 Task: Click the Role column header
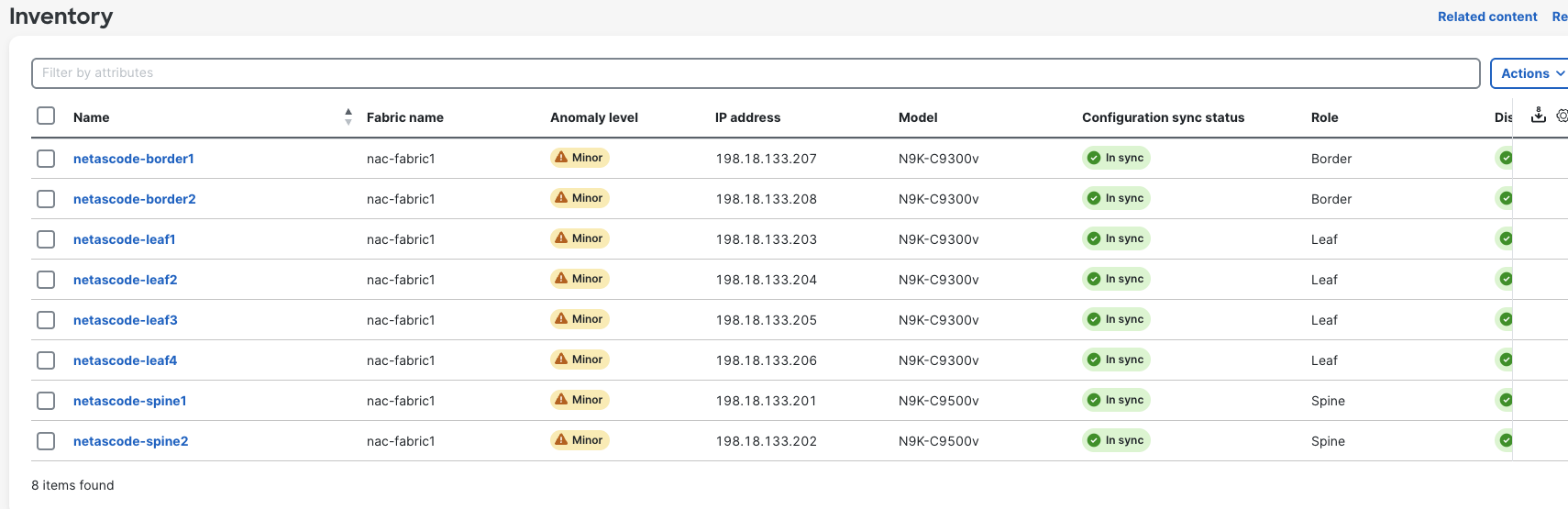(1325, 117)
